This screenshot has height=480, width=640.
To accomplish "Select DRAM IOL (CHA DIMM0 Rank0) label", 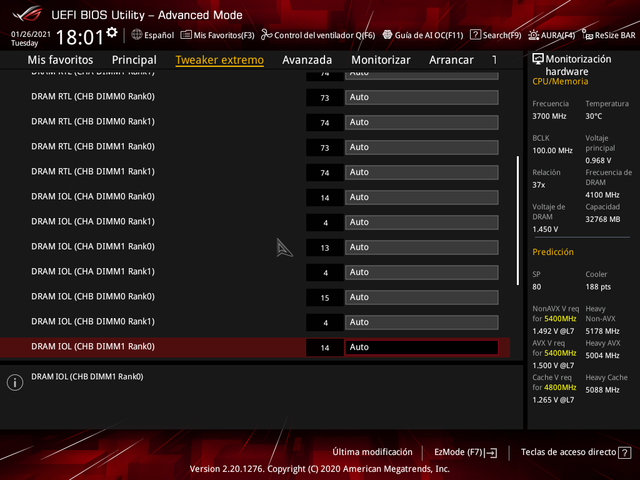I will pos(93,197).
